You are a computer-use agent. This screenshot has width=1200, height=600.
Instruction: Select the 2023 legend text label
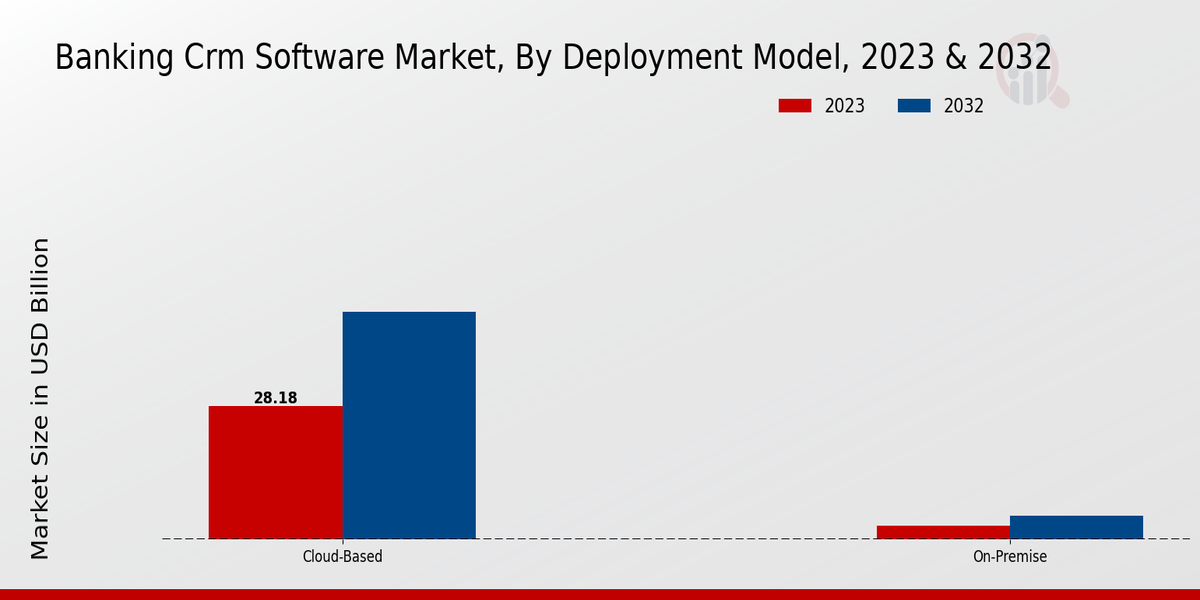tap(845, 106)
